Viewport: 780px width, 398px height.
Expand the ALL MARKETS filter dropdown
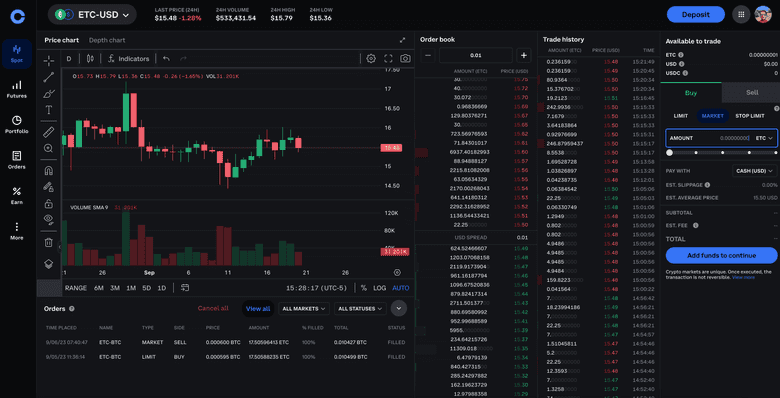[303, 308]
